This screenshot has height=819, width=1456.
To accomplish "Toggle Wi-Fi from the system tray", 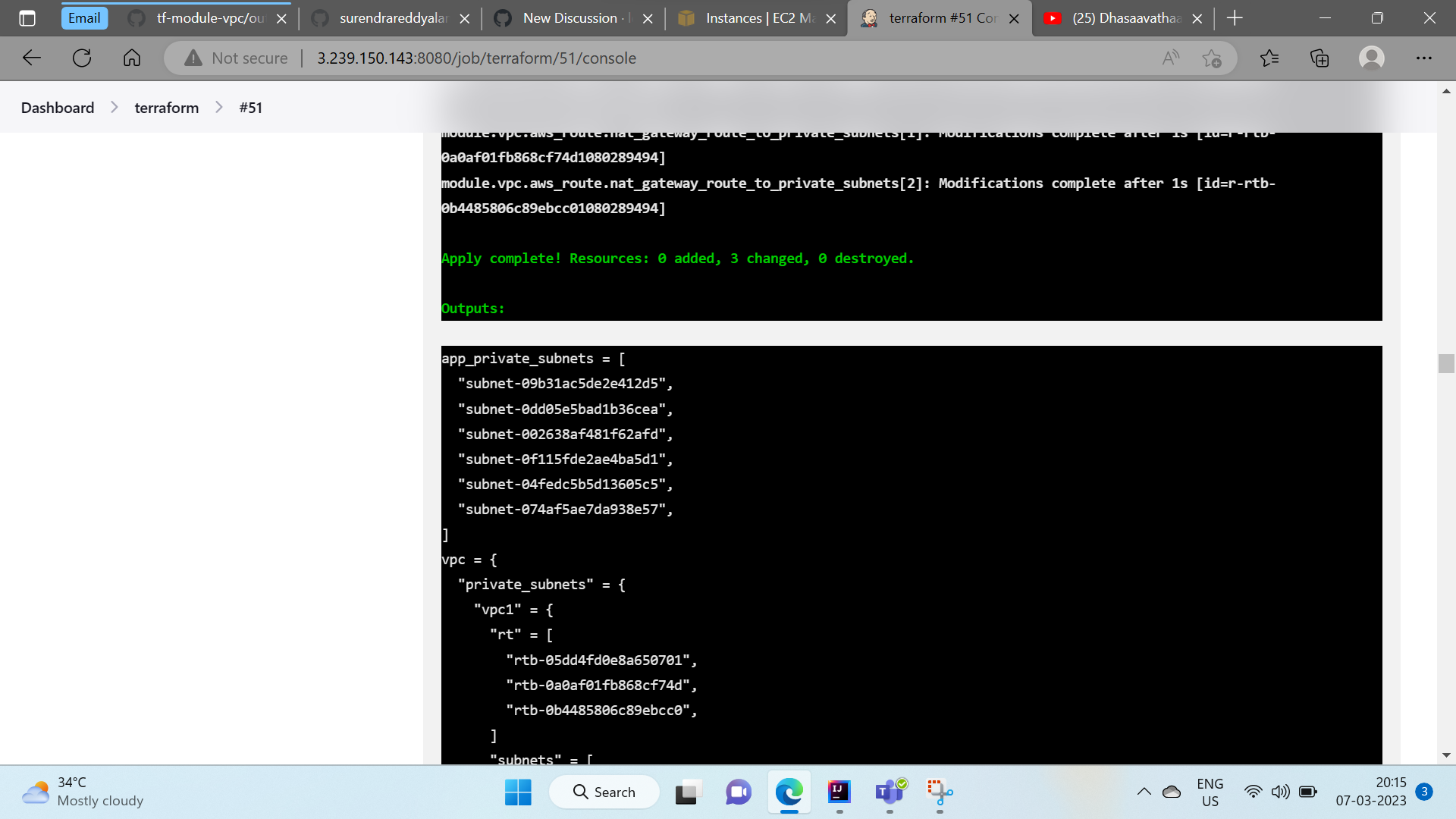I will tap(1254, 792).
